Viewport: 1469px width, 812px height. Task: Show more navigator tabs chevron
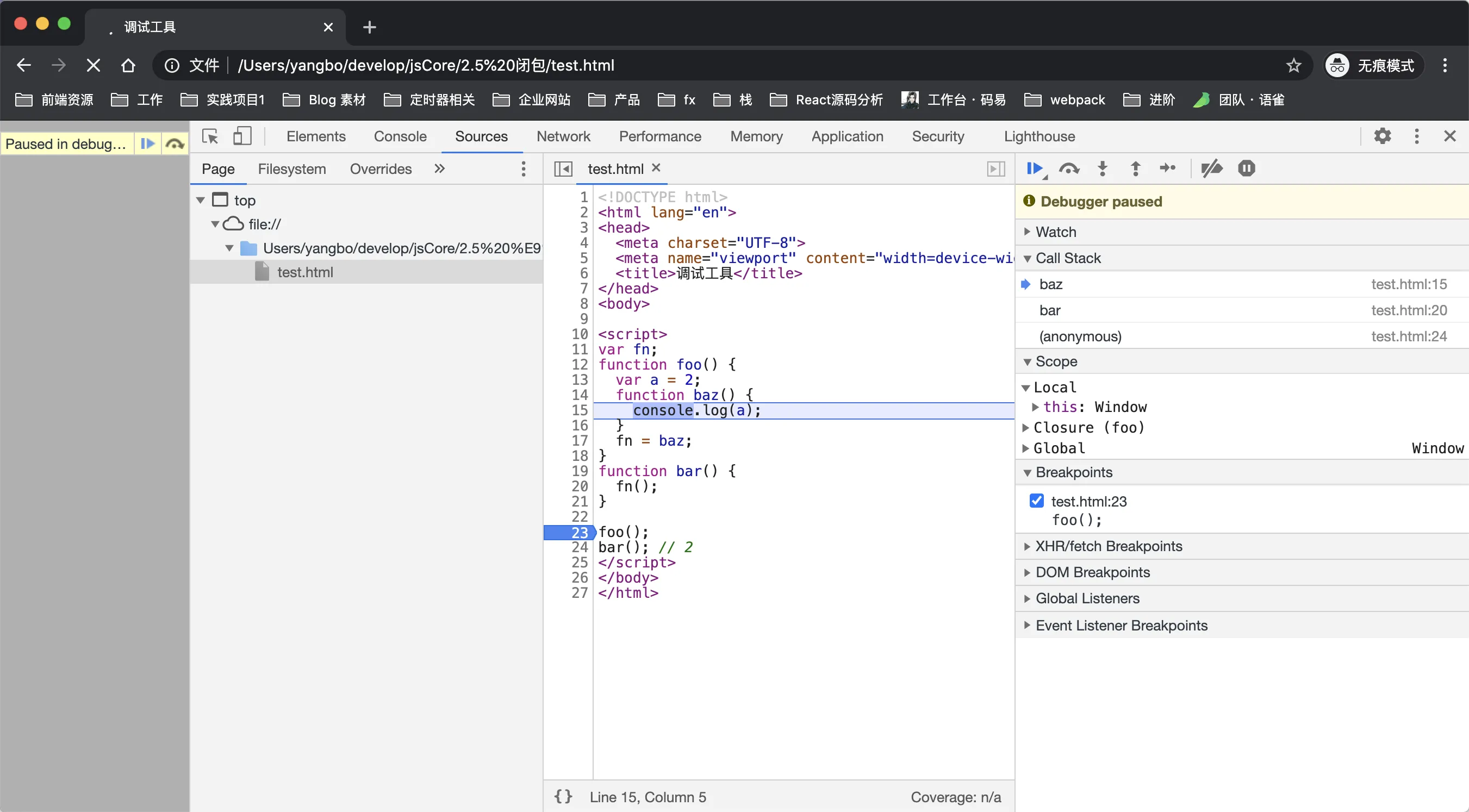click(439, 169)
